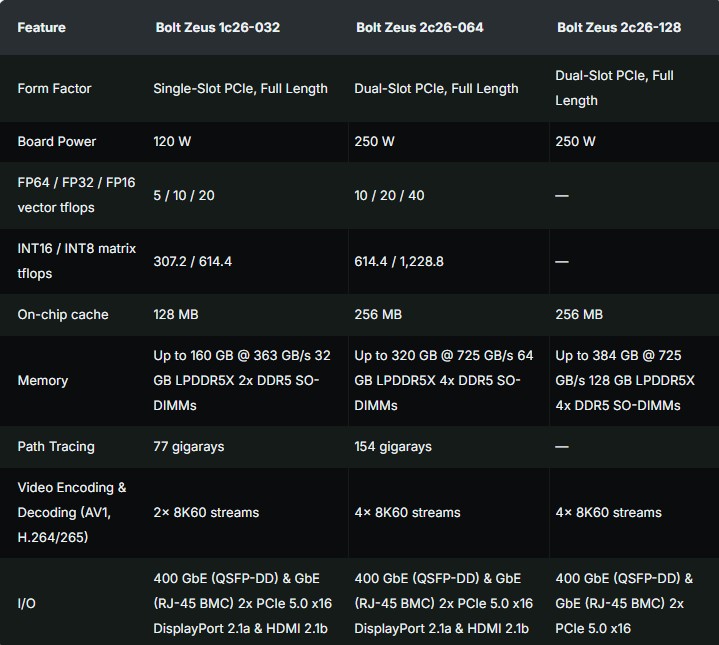
Task: Click the INT16 / INT8 matrix tflops label
Action: point(76,261)
